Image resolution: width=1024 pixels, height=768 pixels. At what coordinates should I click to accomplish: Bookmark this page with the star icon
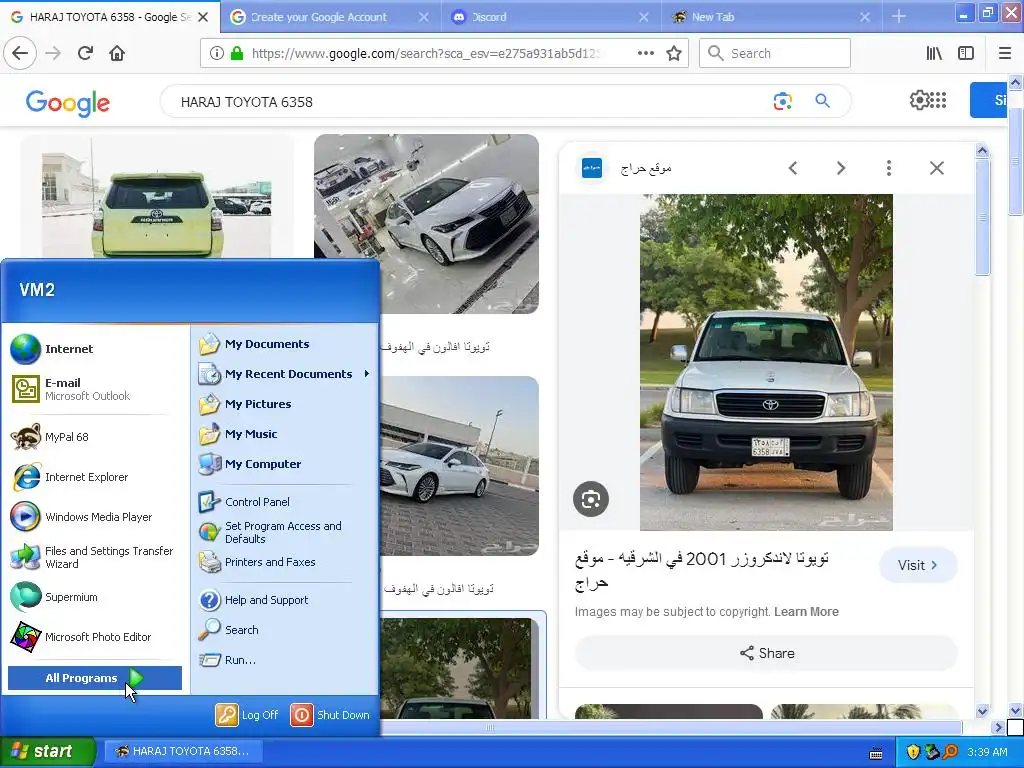pyautogui.click(x=674, y=53)
